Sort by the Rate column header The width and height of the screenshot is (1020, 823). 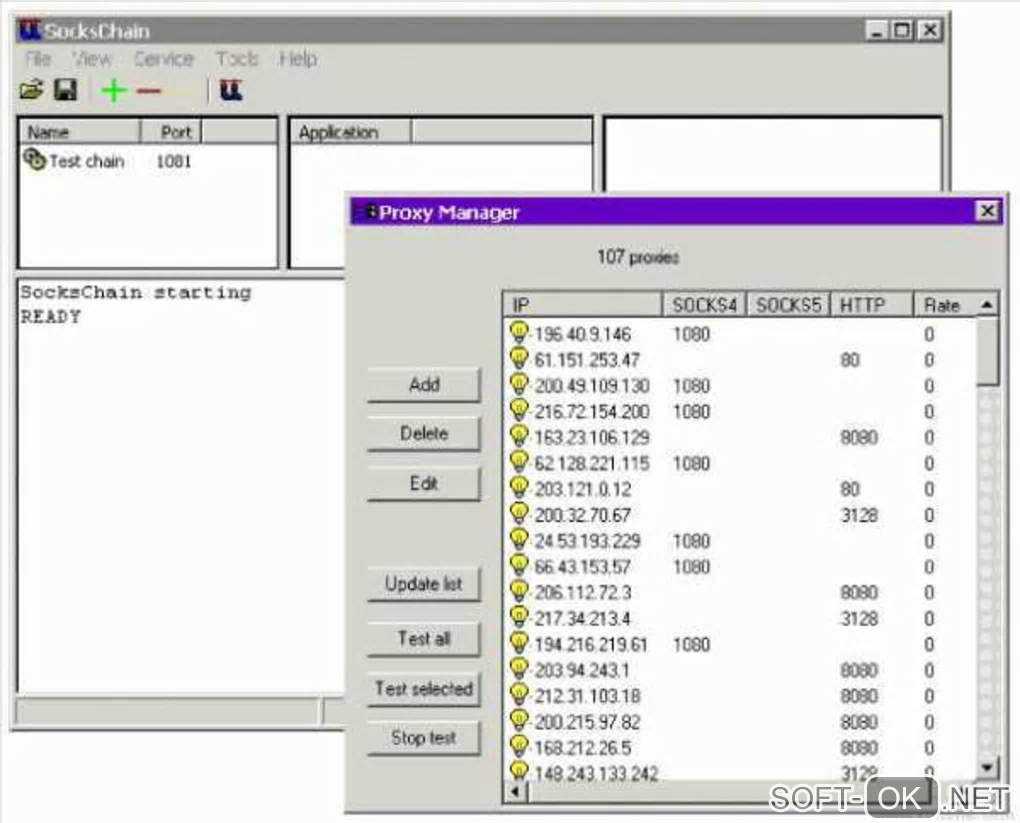pos(945,304)
